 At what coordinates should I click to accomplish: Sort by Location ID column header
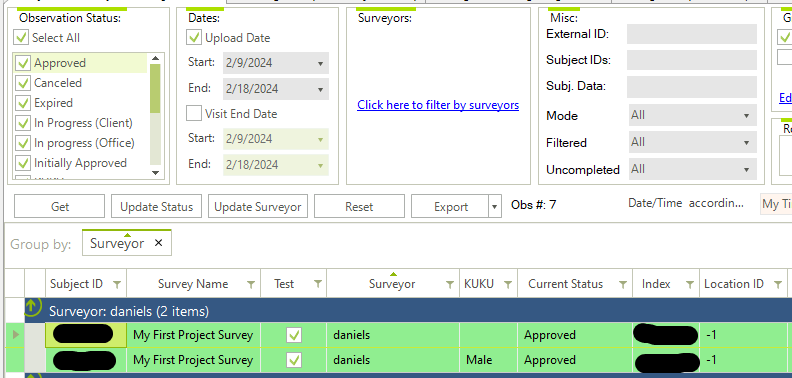point(734,284)
